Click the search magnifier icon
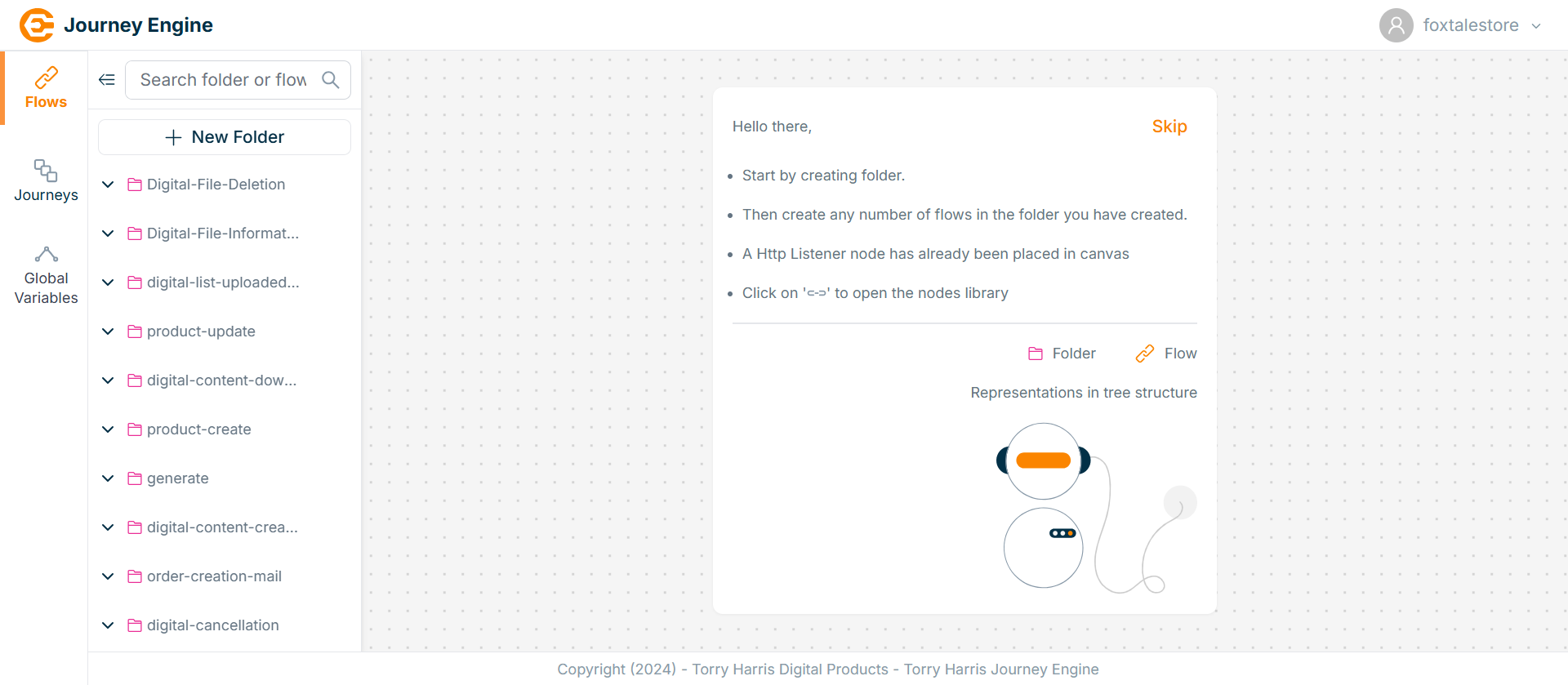Screen dimensions: 1568x685 tap(331, 80)
